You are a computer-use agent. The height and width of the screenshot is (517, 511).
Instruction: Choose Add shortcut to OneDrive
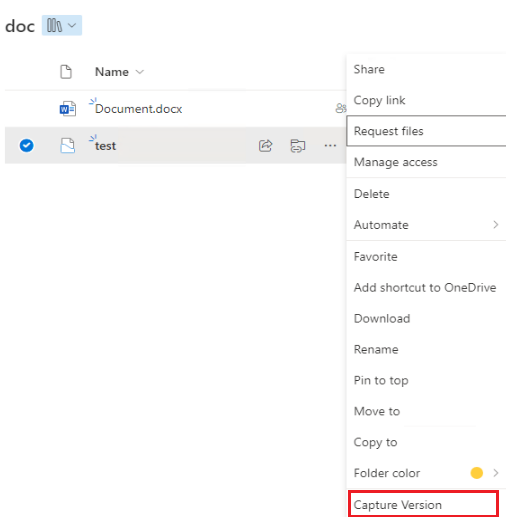pyautogui.click(x=425, y=287)
